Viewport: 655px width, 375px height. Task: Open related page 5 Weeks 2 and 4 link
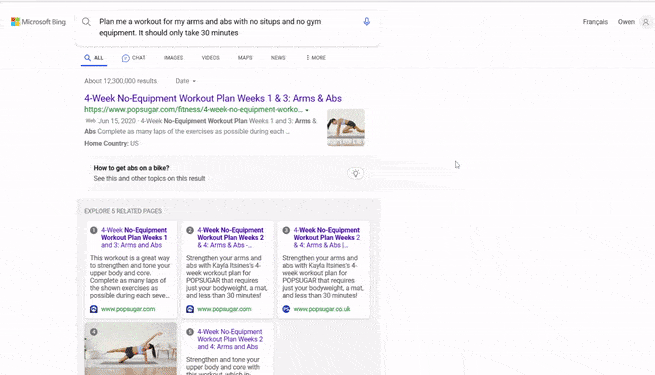230,339
